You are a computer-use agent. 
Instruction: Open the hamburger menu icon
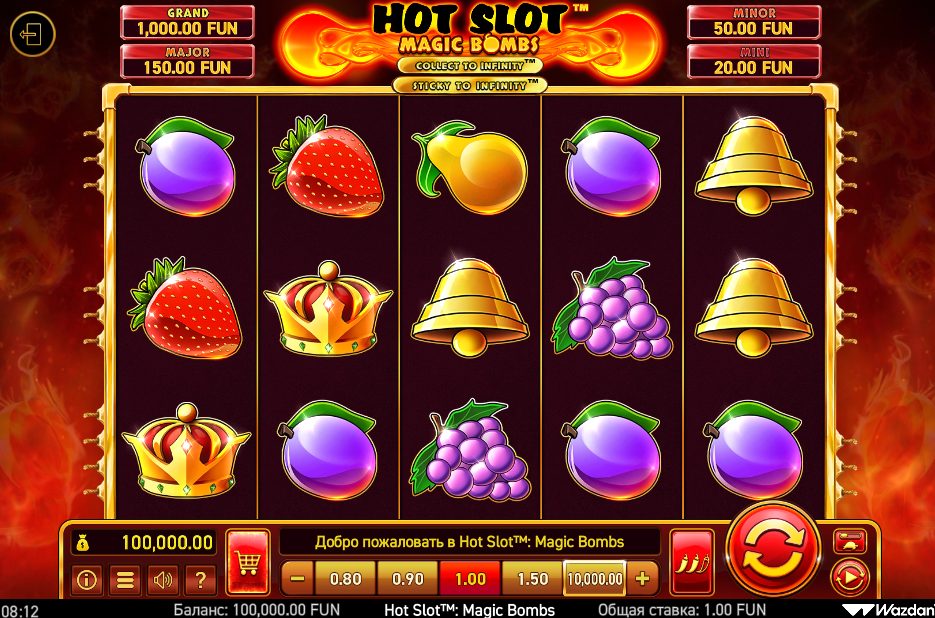click(x=125, y=579)
